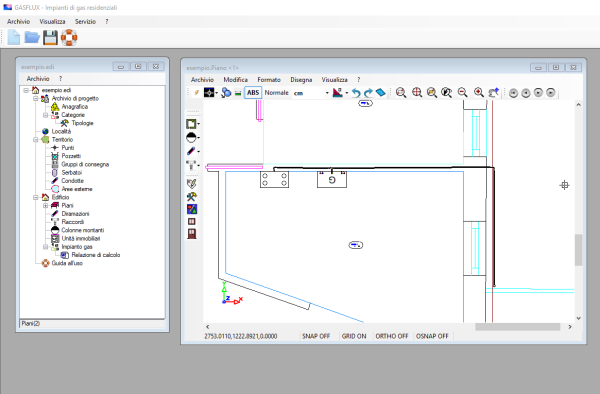600x394 pixels.
Task: Click the redo arrow icon
Action: 368,93
